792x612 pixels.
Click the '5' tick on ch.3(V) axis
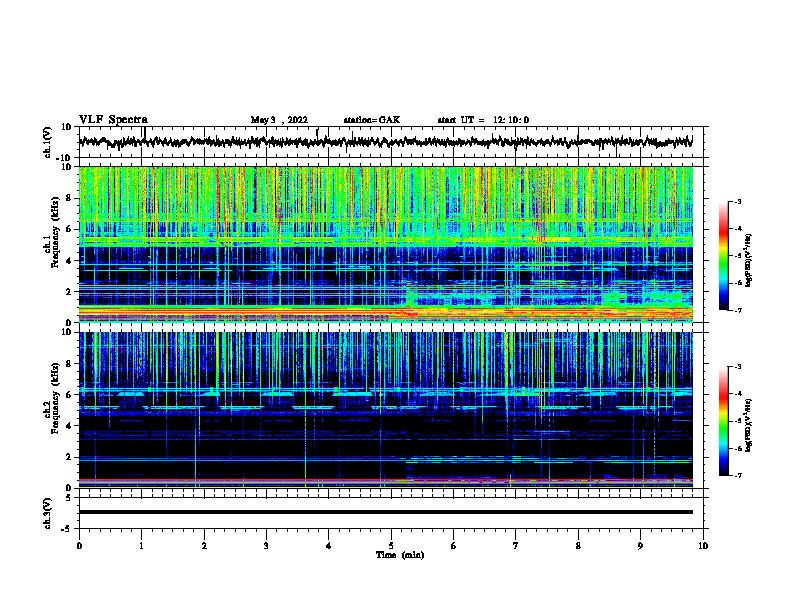[x=69, y=497]
